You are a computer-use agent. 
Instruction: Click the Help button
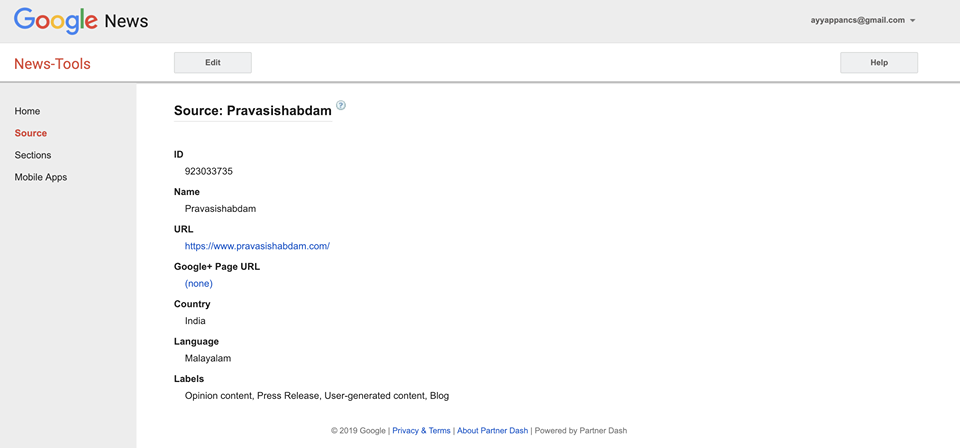[x=879, y=62]
